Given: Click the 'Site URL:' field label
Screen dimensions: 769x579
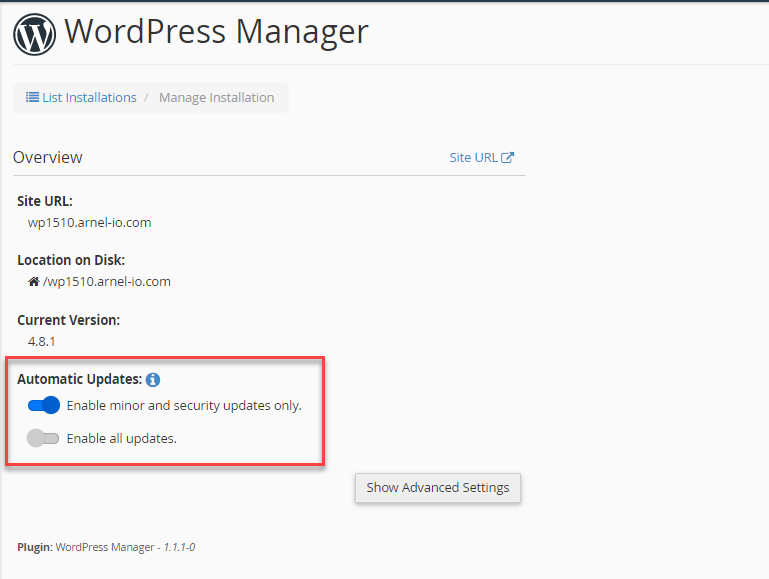Looking at the screenshot, I should 45,201.
